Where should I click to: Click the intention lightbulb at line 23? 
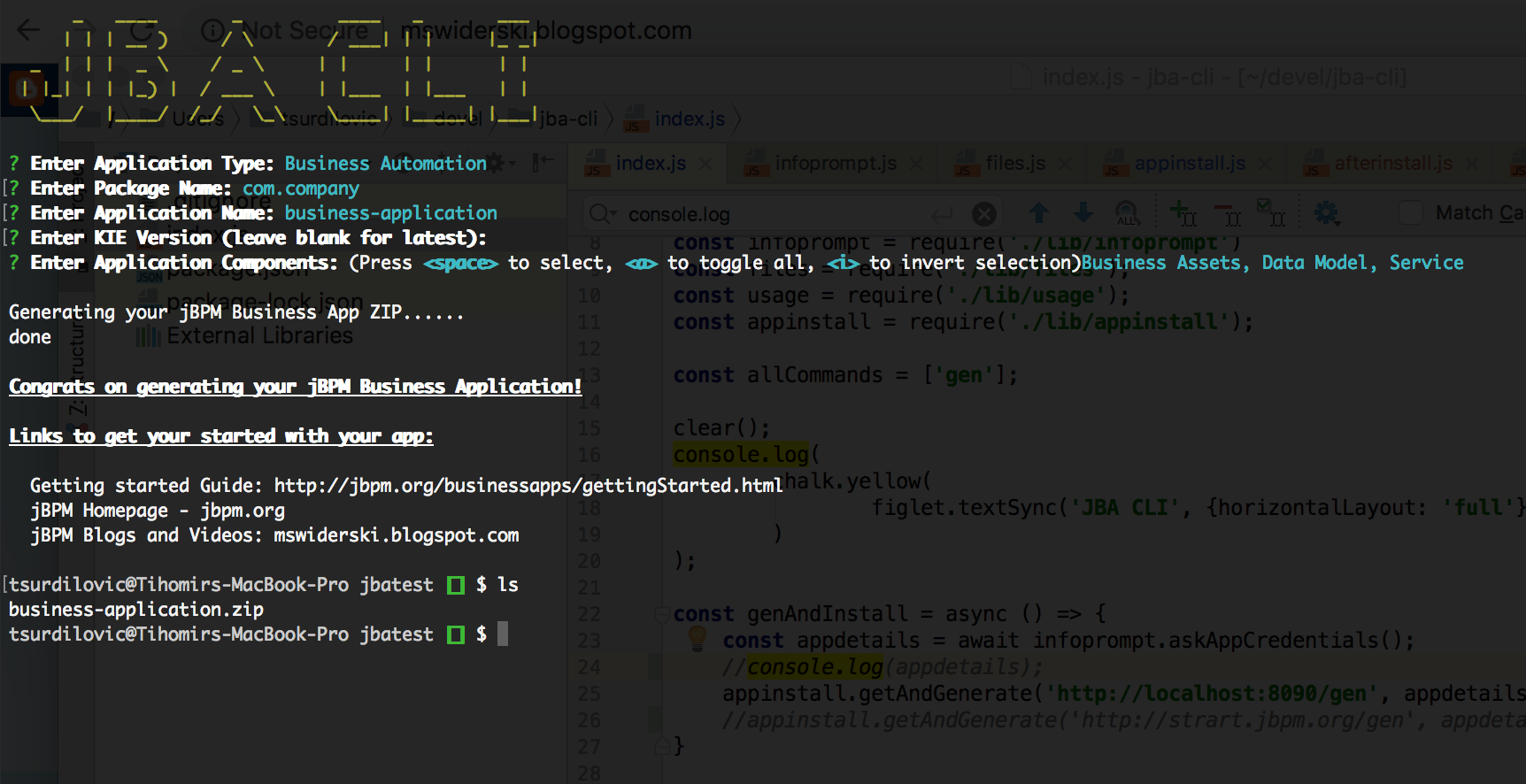pyautogui.click(x=697, y=638)
